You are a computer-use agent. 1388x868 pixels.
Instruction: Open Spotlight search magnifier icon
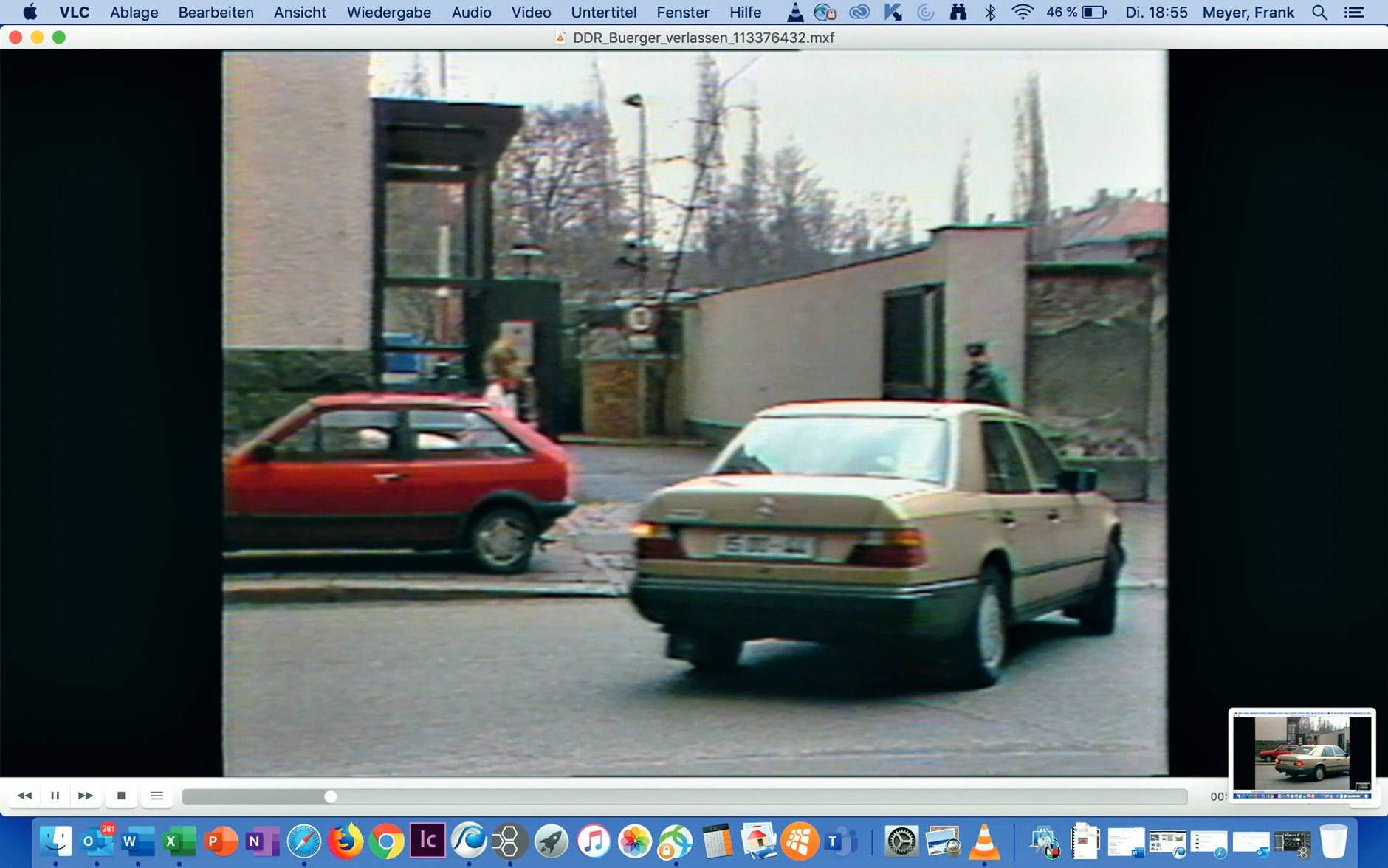pyautogui.click(x=1319, y=13)
